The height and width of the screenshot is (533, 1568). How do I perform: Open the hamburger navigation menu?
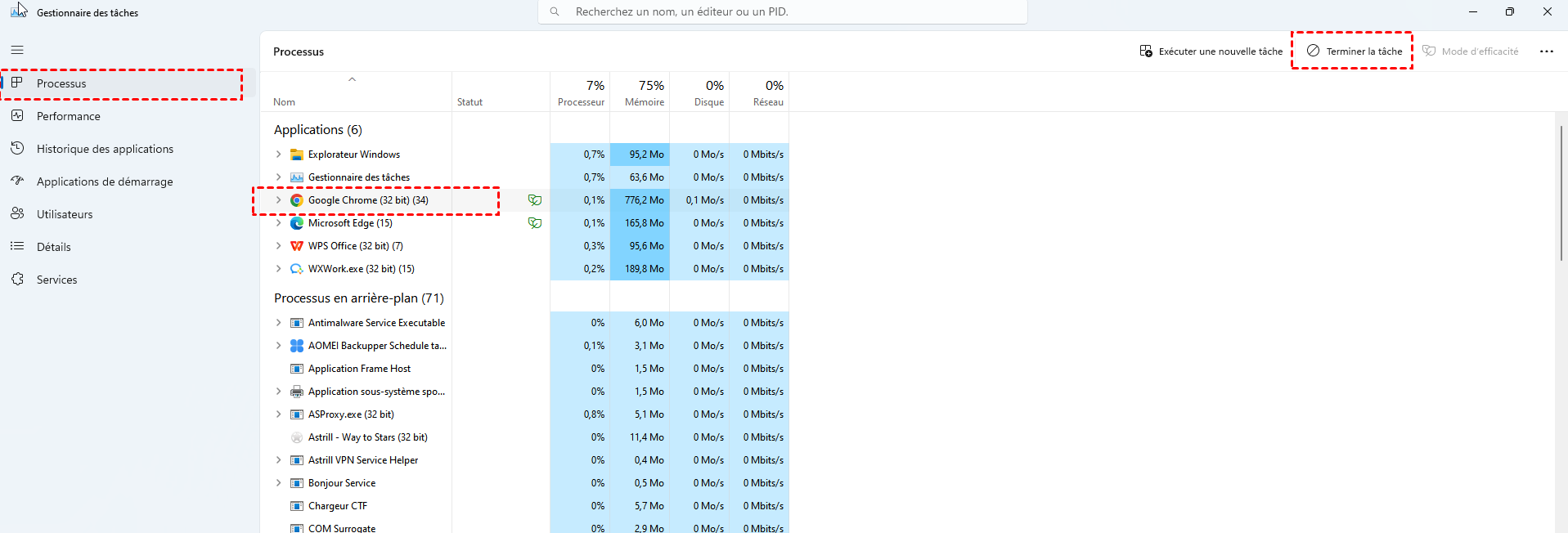[17, 50]
